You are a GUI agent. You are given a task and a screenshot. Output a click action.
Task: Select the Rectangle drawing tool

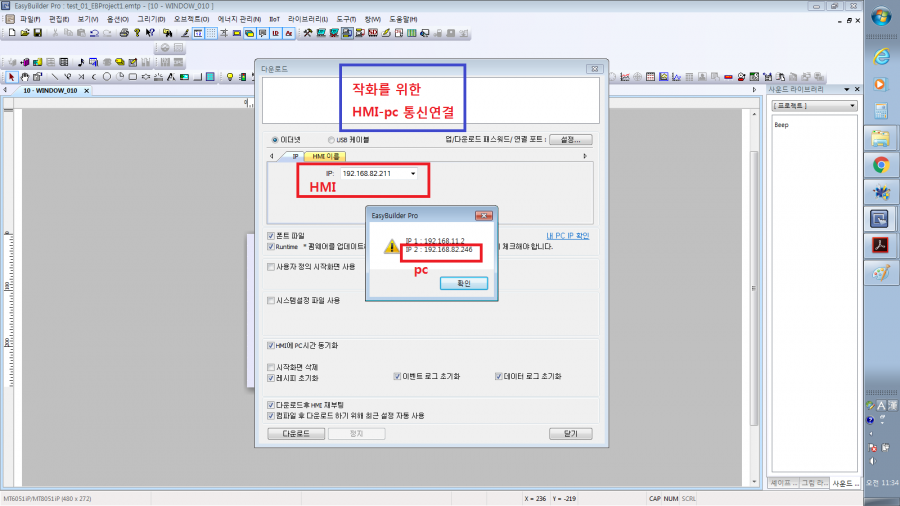pyautogui.click(x=133, y=76)
